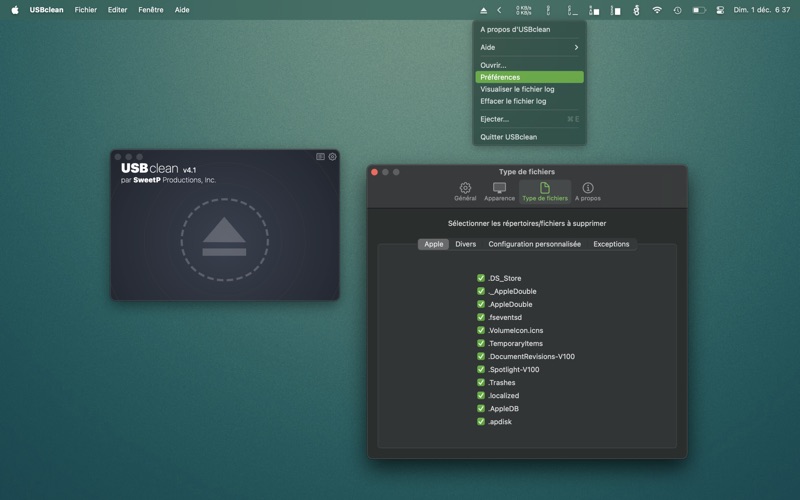The width and height of the screenshot is (800, 500).
Task: Click the settings gear in USBclean window
Action: coord(332,157)
